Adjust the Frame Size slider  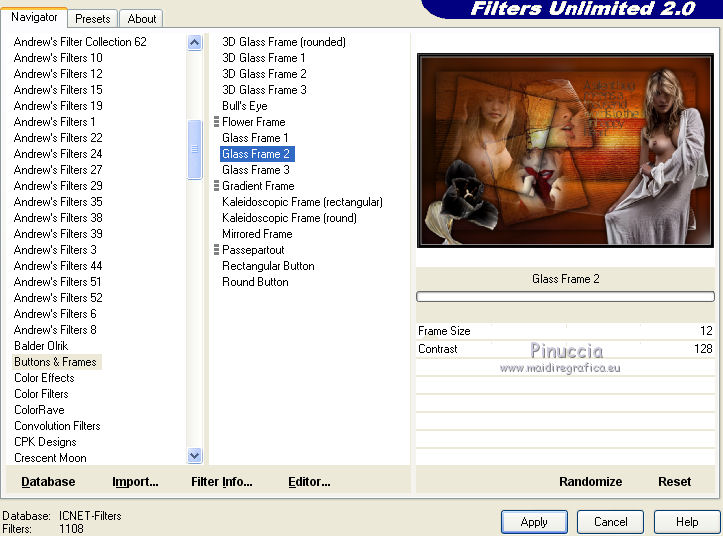click(x=565, y=331)
